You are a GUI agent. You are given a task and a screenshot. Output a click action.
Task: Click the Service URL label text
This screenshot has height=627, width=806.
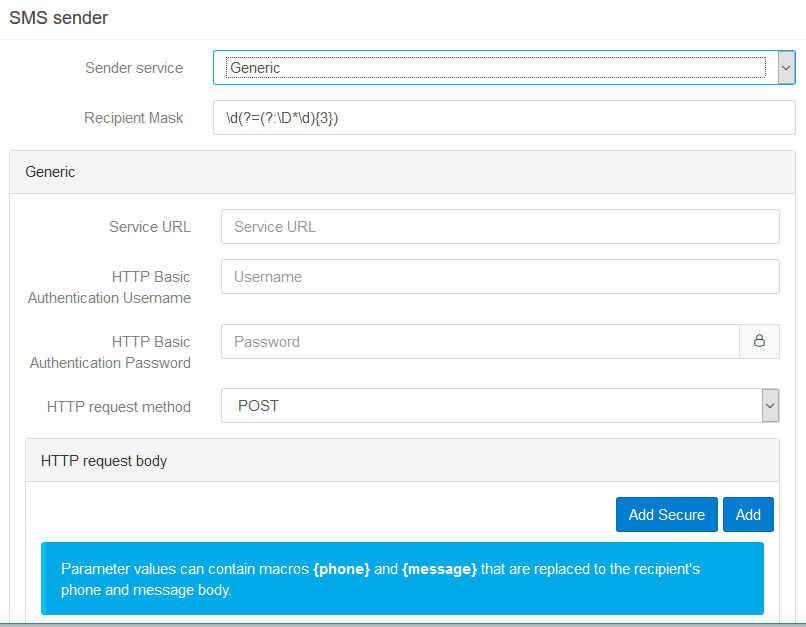click(x=150, y=227)
